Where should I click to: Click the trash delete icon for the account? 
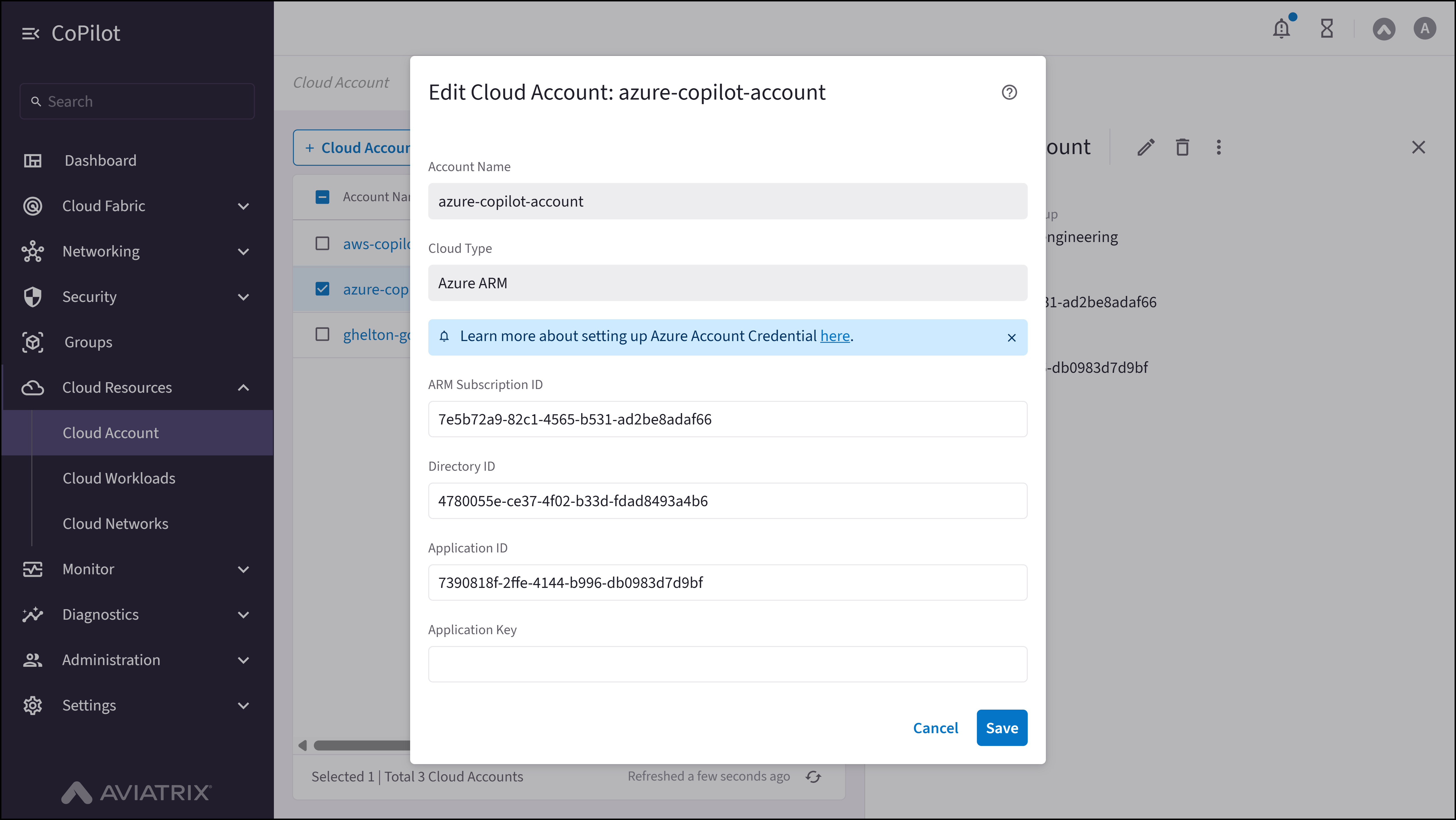click(1182, 147)
